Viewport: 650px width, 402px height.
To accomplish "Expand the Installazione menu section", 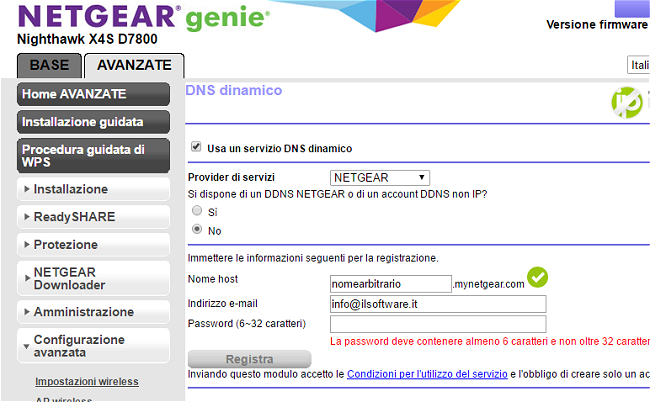I will point(93,189).
